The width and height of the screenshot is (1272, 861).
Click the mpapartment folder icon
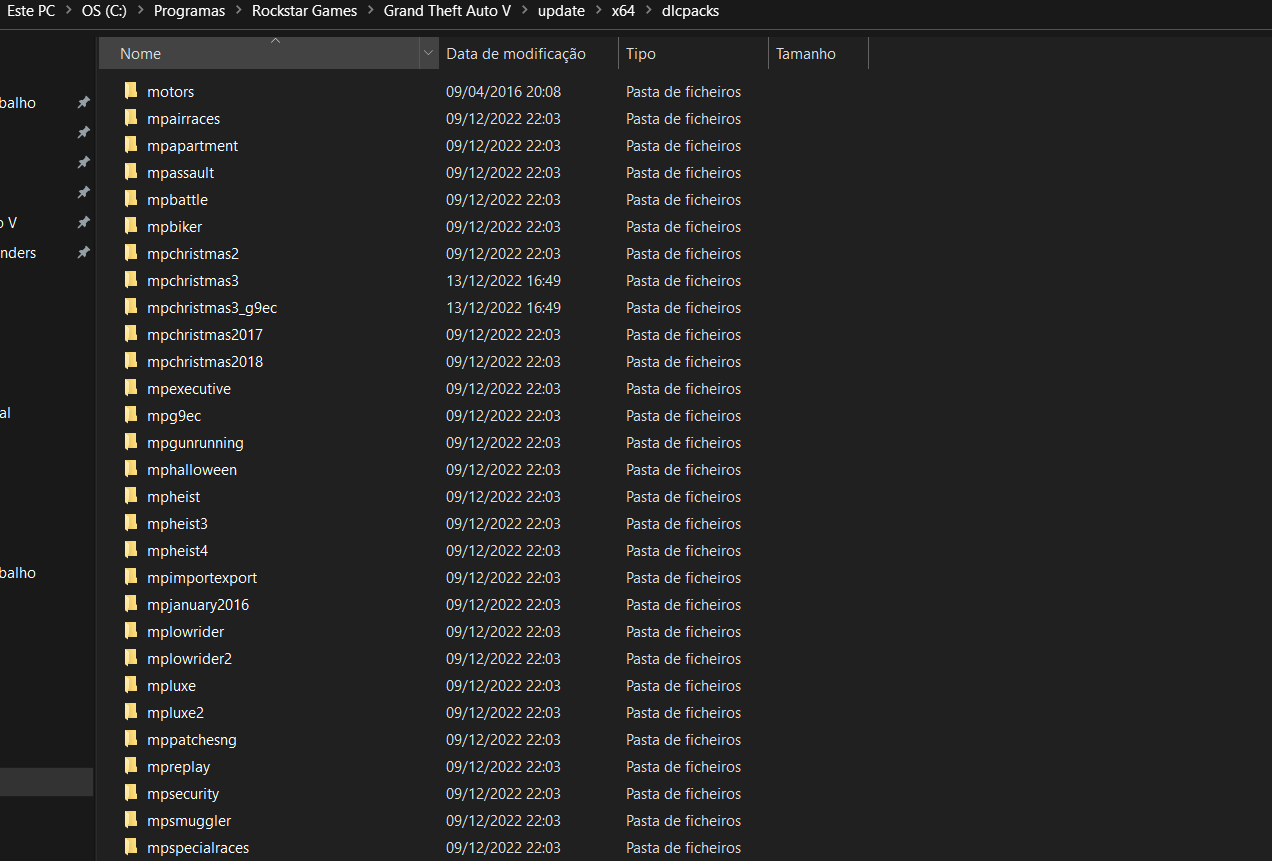point(130,145)
